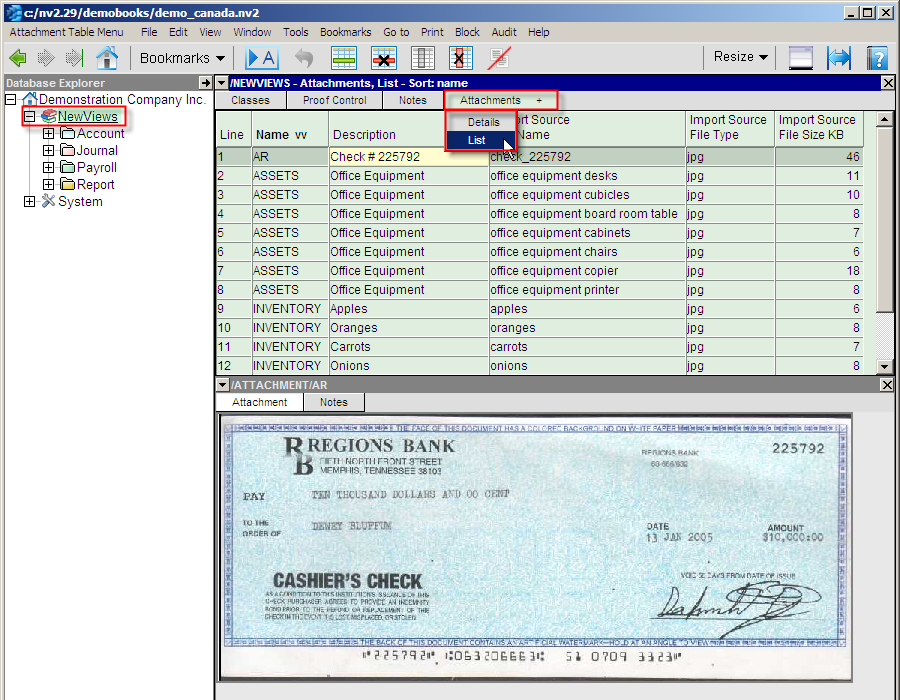Click the green back arrow icon

click(18, 58)
